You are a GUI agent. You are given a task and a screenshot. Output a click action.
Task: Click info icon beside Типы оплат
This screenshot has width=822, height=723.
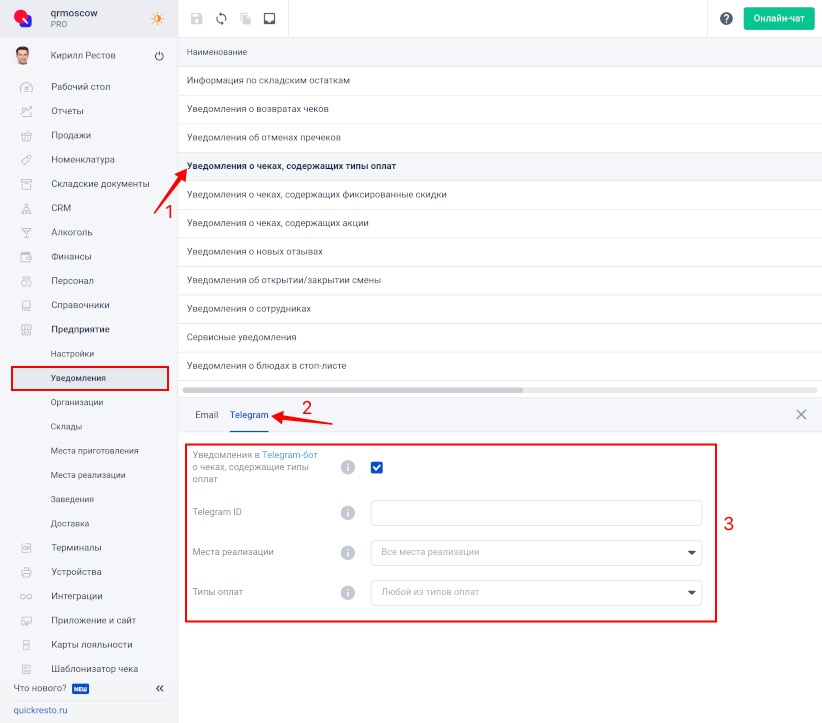348,592
